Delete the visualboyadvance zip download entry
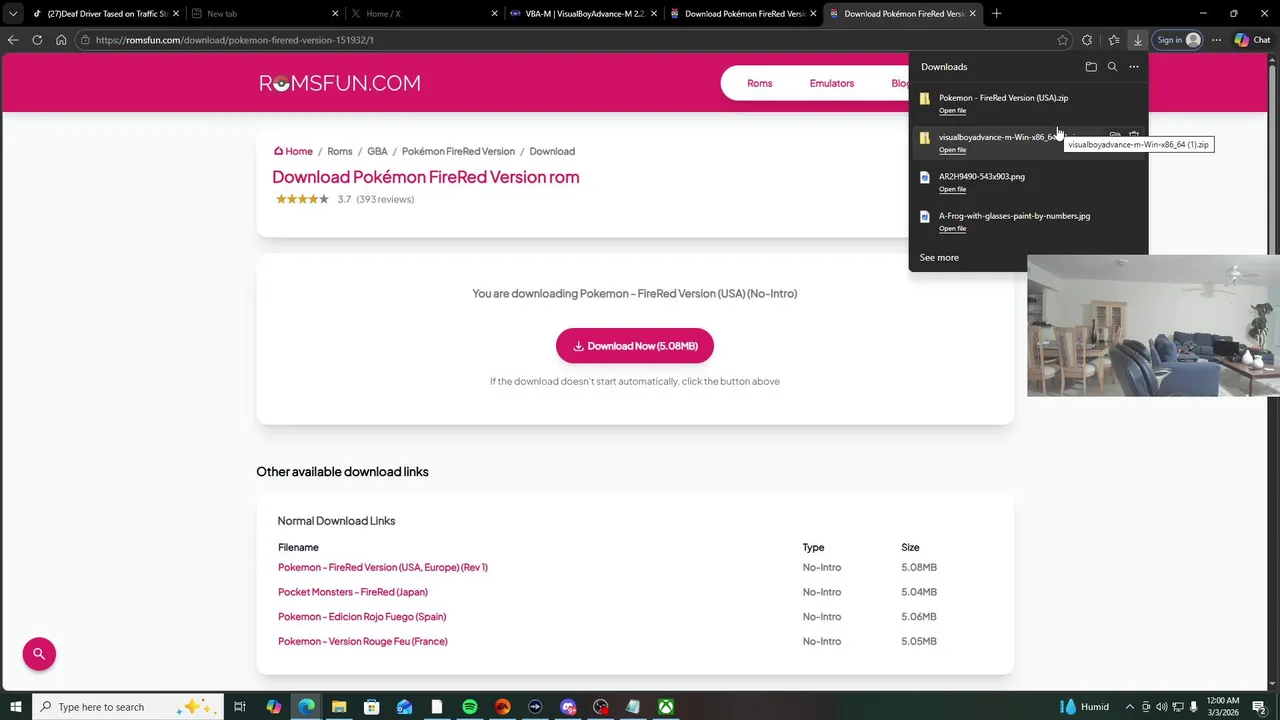The image size is (1280, 720). coord(1134,136)
